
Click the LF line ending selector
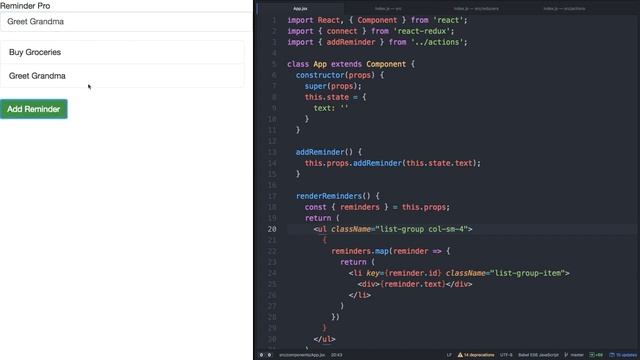click(449, 355)
